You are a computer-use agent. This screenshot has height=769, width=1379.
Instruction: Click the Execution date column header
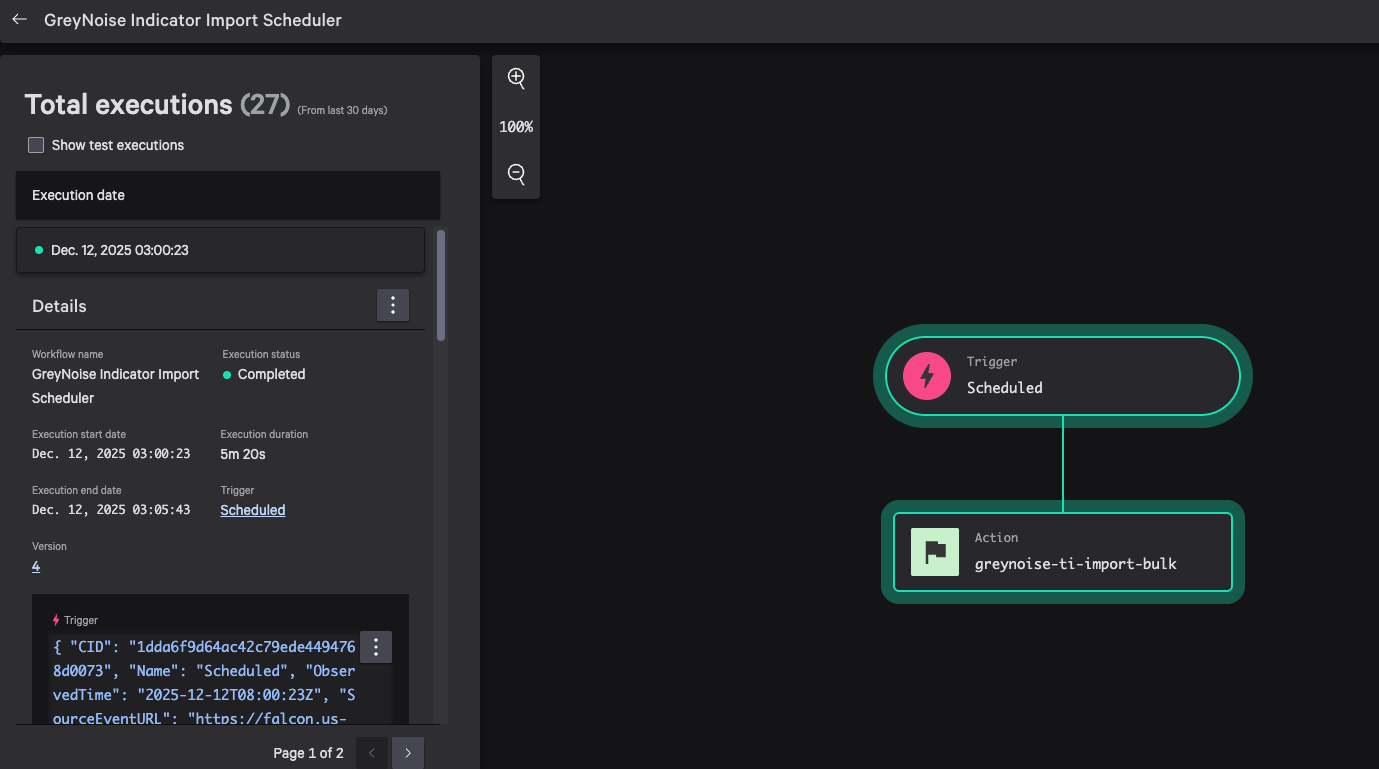click(x=78, y=195)
